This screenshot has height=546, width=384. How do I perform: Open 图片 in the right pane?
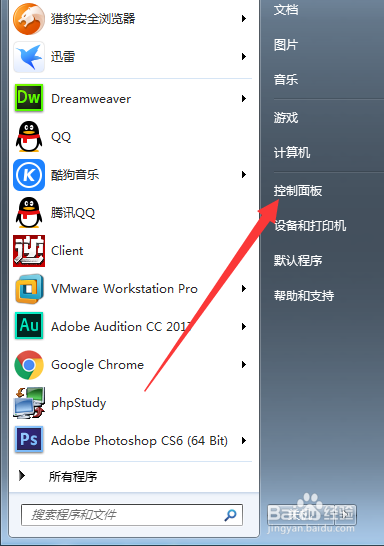point(286,45)
